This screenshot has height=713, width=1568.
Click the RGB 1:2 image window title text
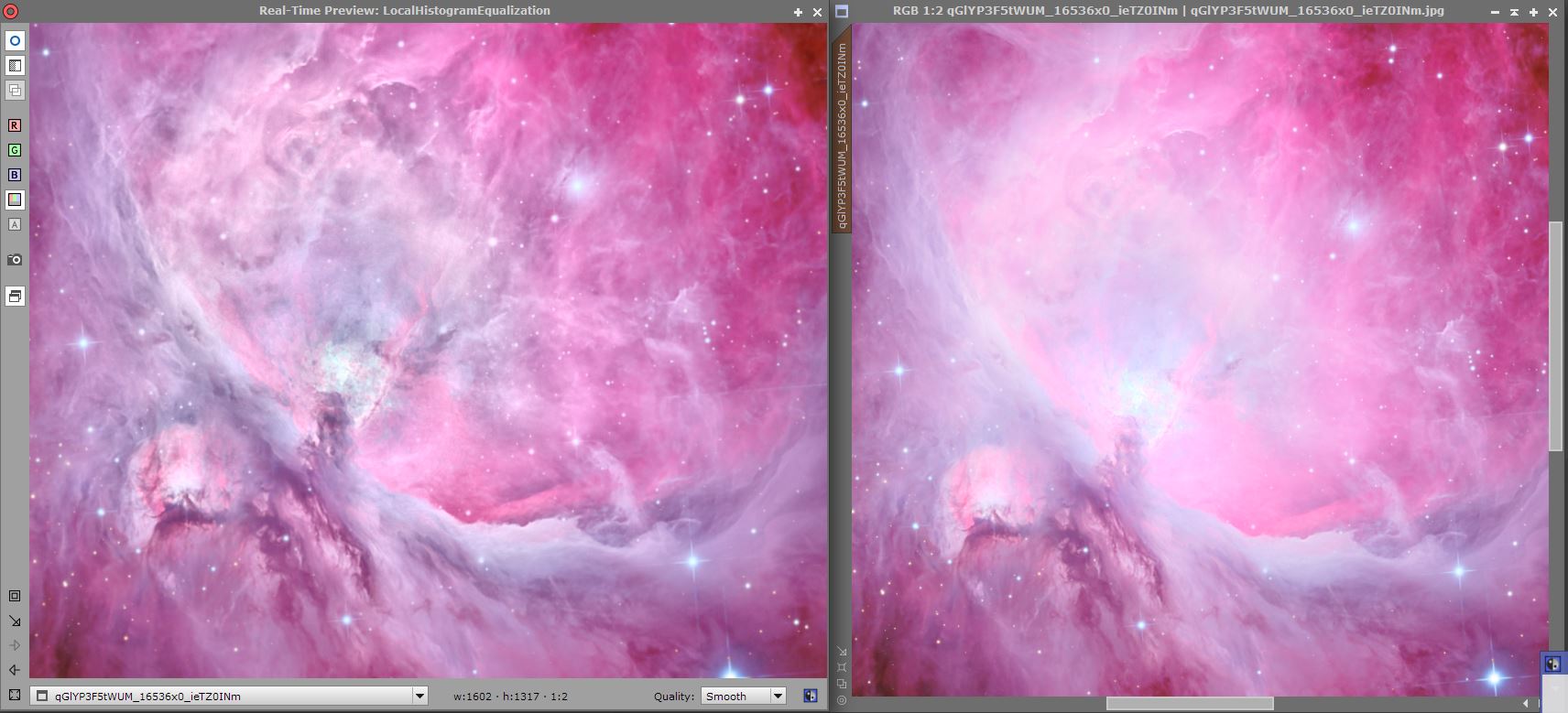1168,11
